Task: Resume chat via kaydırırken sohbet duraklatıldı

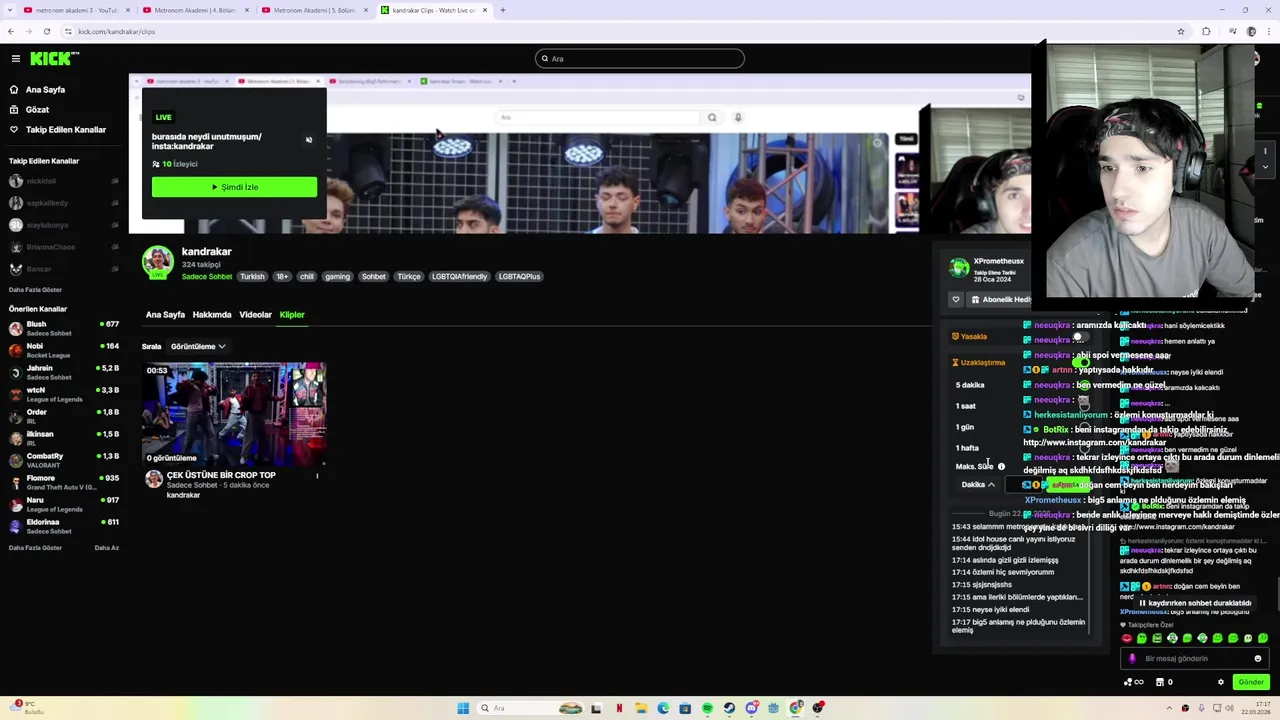Action: [x=1195, y=603]
